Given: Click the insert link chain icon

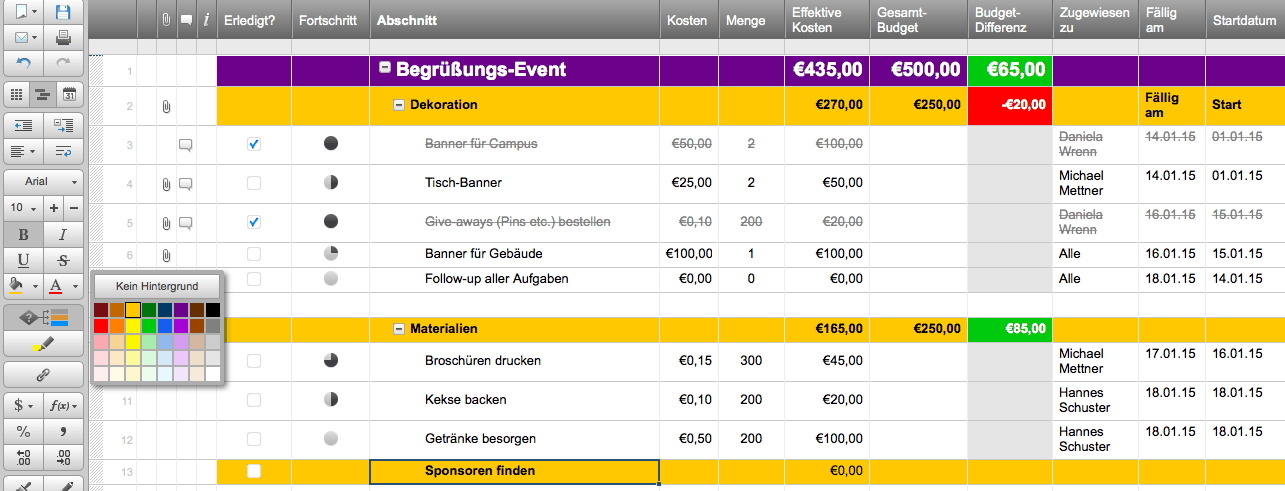Looking at the screenshot, I should pos(43,374).
